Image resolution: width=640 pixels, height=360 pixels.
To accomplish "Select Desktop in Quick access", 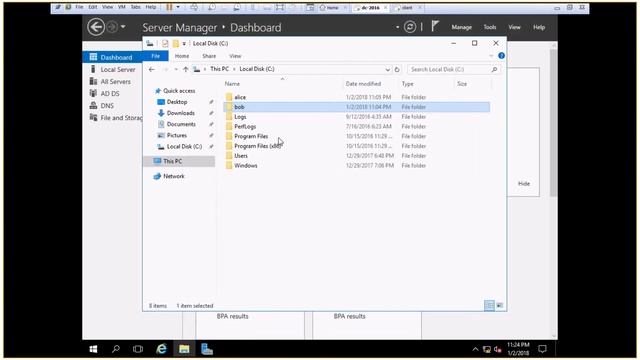I will point(177,102).
